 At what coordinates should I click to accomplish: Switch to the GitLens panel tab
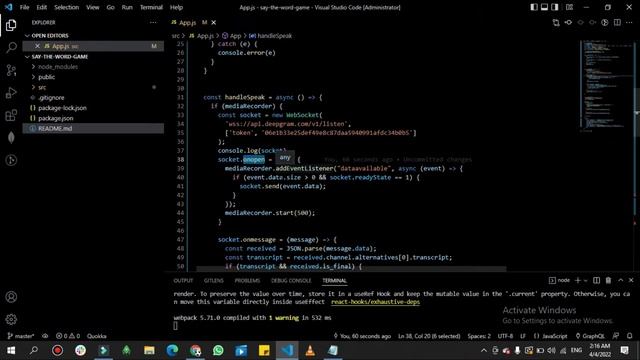pyautogui.click(x=214, y=280)
